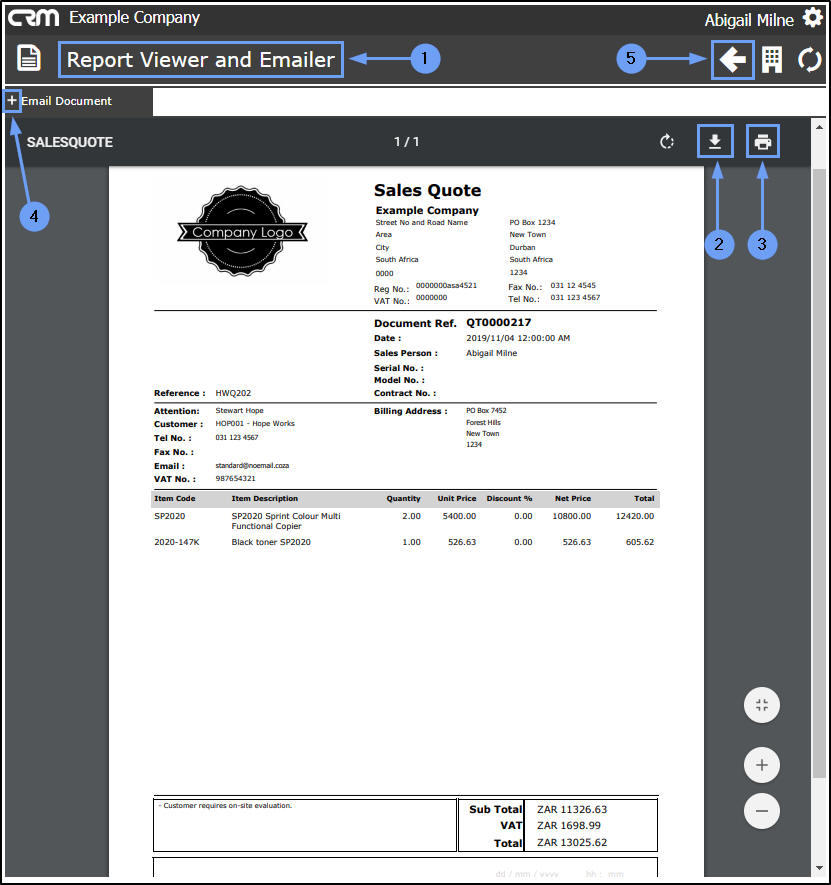Rotate the document using the viewer toolbar
831x885 pixels.
(x=667, y=142)
